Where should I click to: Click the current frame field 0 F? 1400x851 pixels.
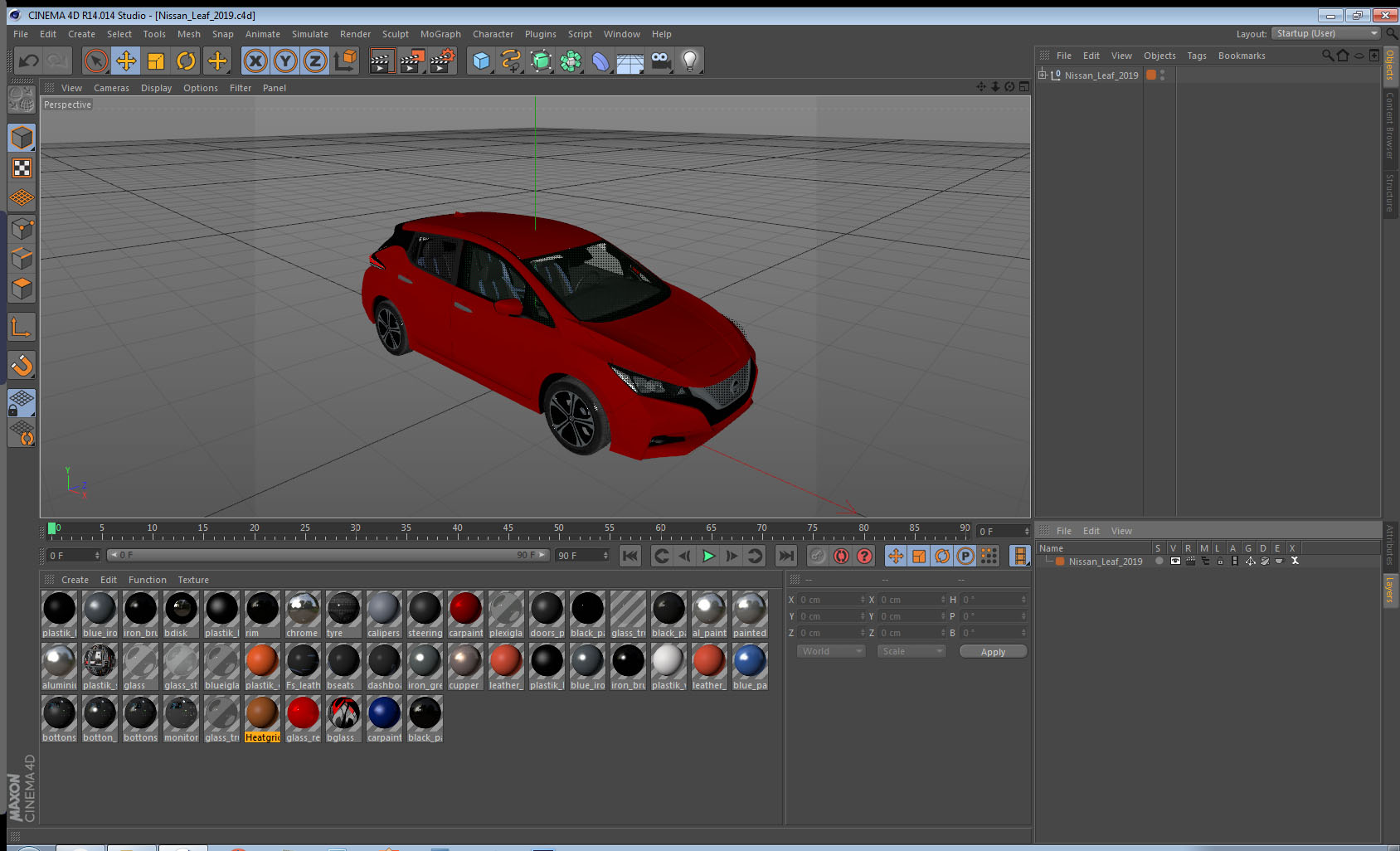[73, 556]
